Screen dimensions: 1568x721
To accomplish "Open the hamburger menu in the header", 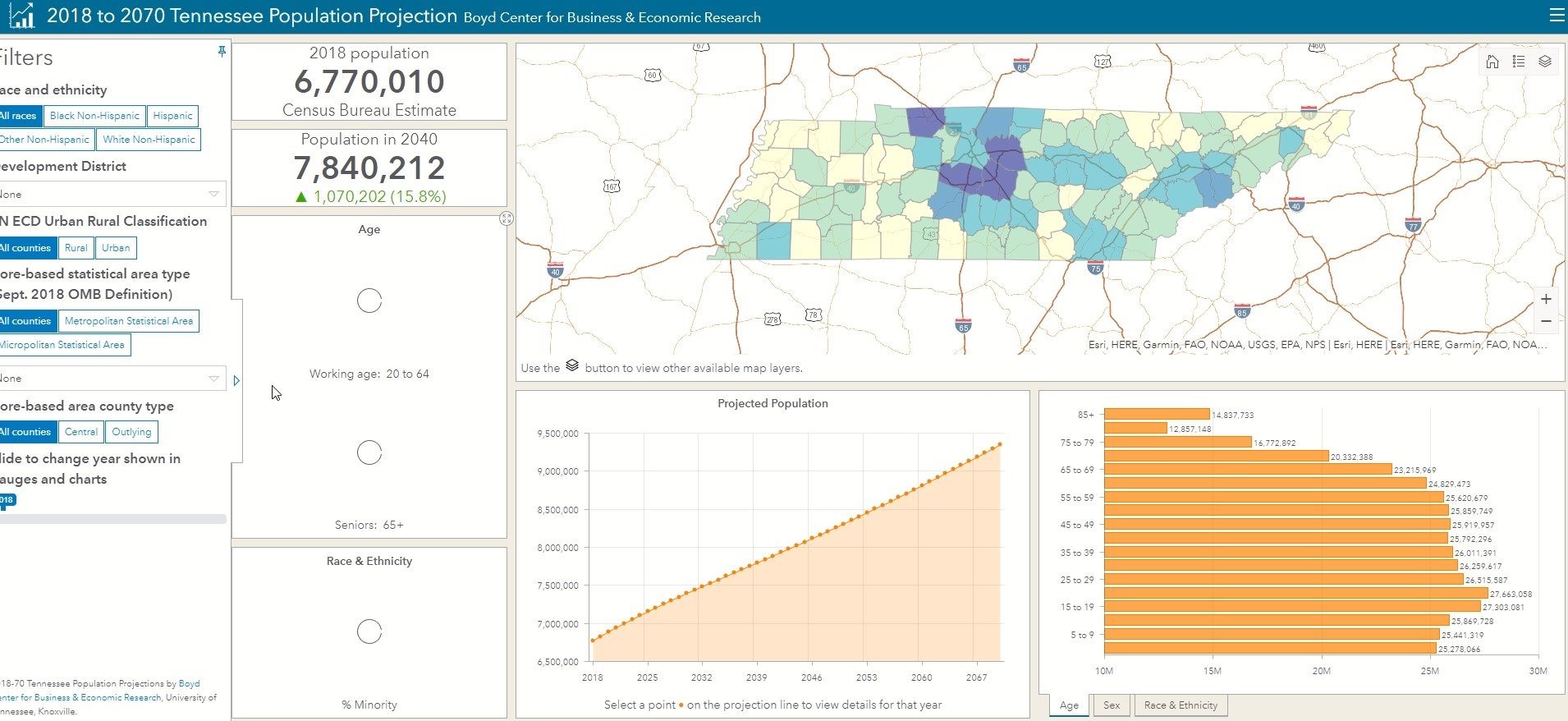I will [x=1557, y=16].
